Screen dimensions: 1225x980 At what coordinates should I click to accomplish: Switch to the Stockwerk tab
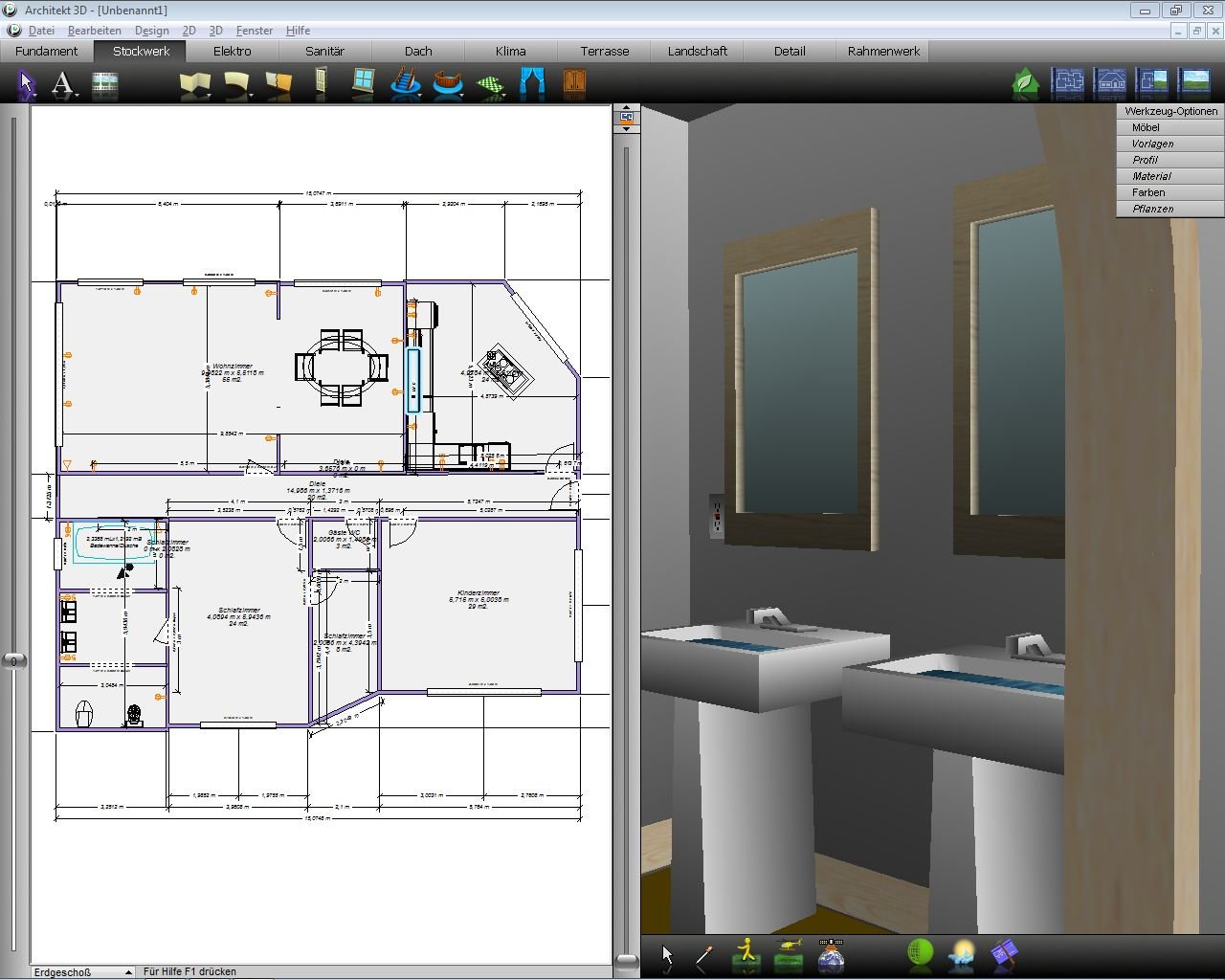pos(141,51)
